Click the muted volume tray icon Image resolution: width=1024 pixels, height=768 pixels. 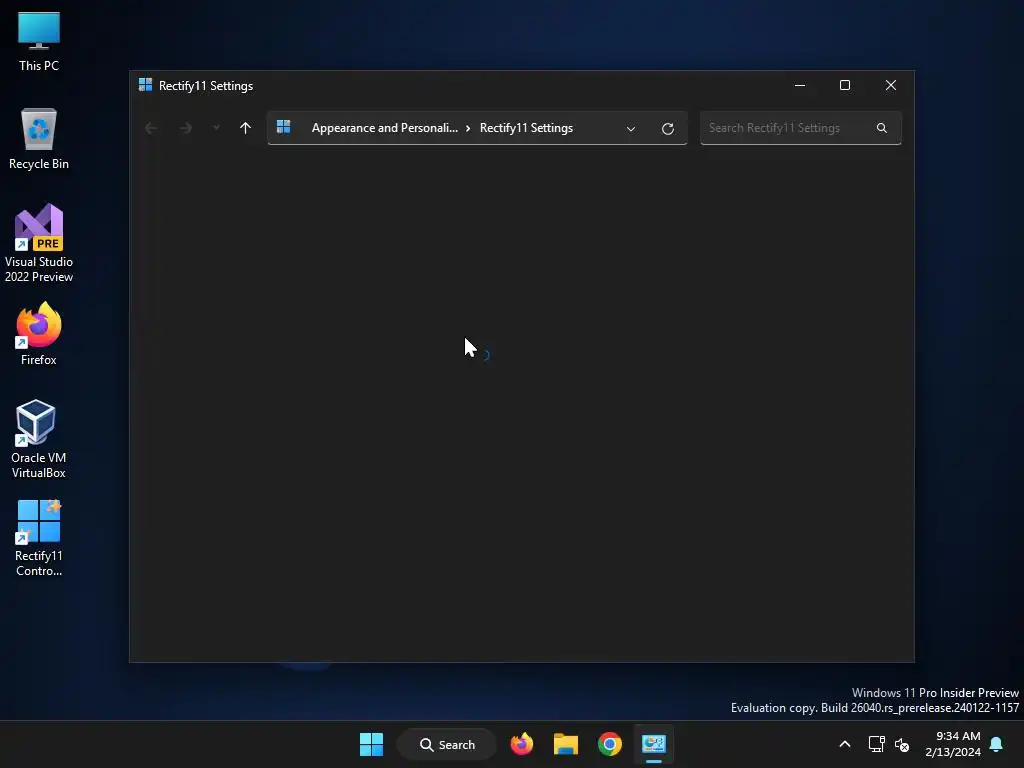(x=902, y=744)
